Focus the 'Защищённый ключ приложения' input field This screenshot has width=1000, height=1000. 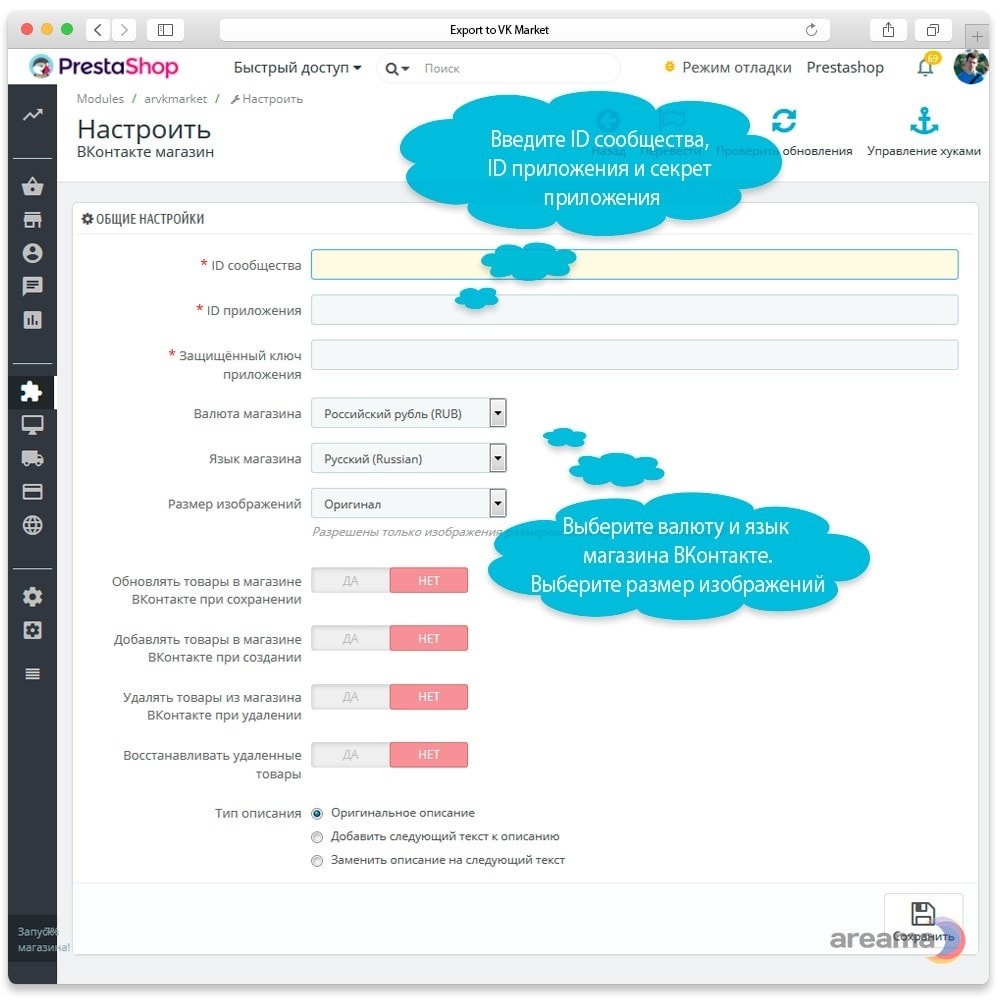[635, 355]
